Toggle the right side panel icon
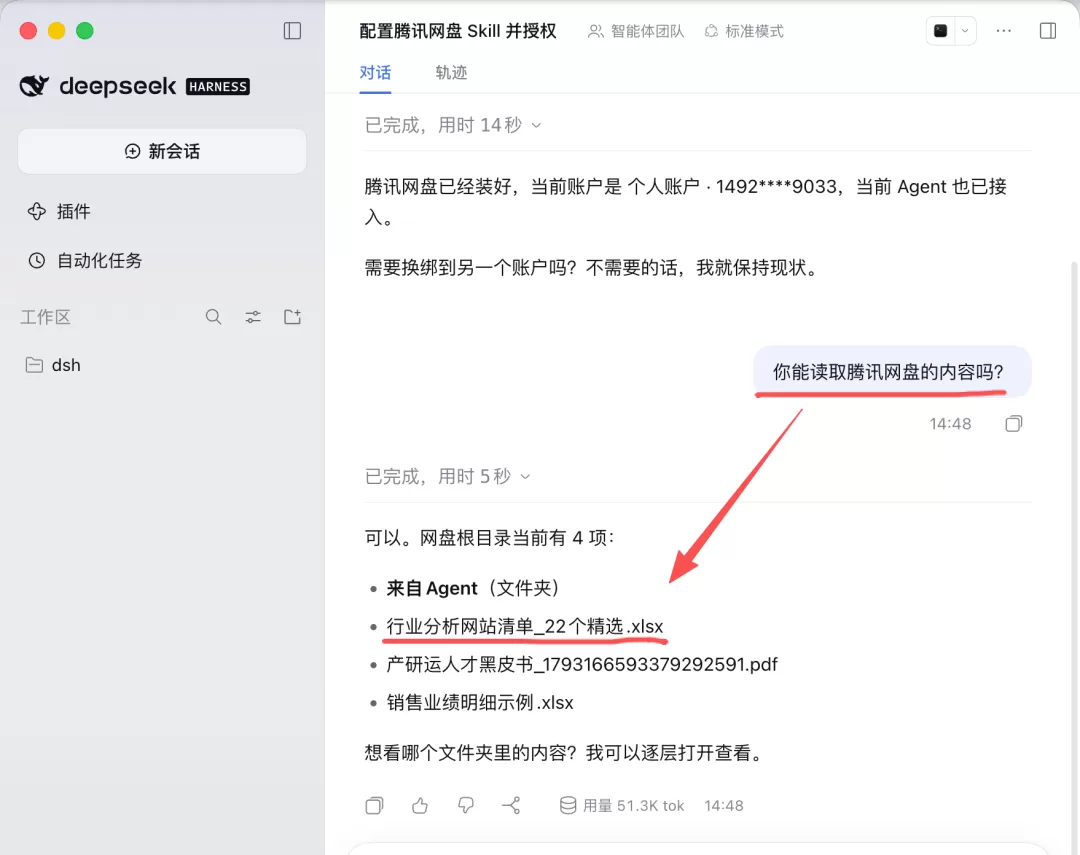The height and width of the screenshot is (855, 1080). tap(1048, 31)
